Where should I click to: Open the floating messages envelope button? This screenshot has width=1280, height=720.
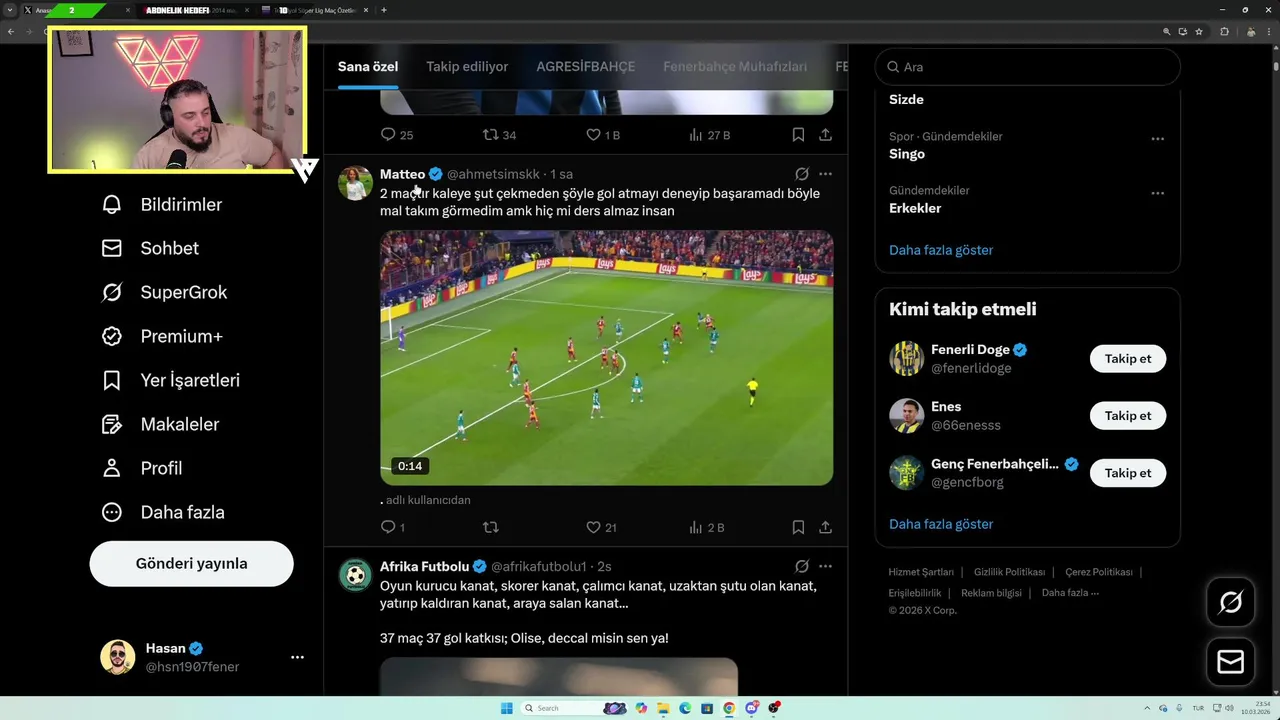coord(1230,662)
